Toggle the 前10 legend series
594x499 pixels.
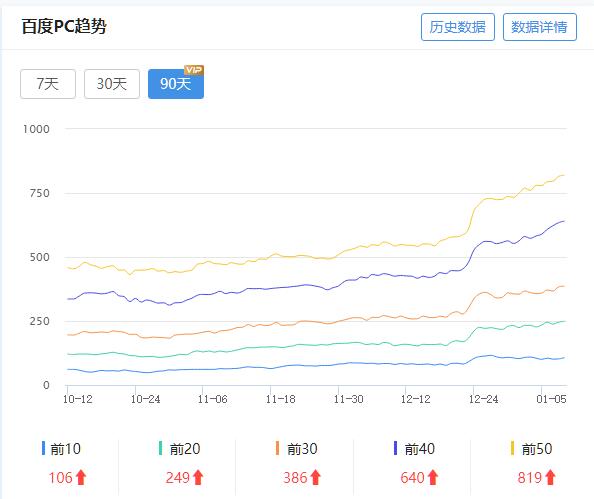(x=61, y=449)
